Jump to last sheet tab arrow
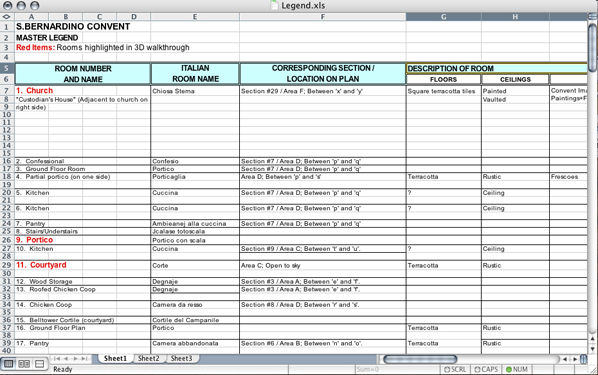Image resolution: width=598 pixels, height=375 pixels. point(84,359)
